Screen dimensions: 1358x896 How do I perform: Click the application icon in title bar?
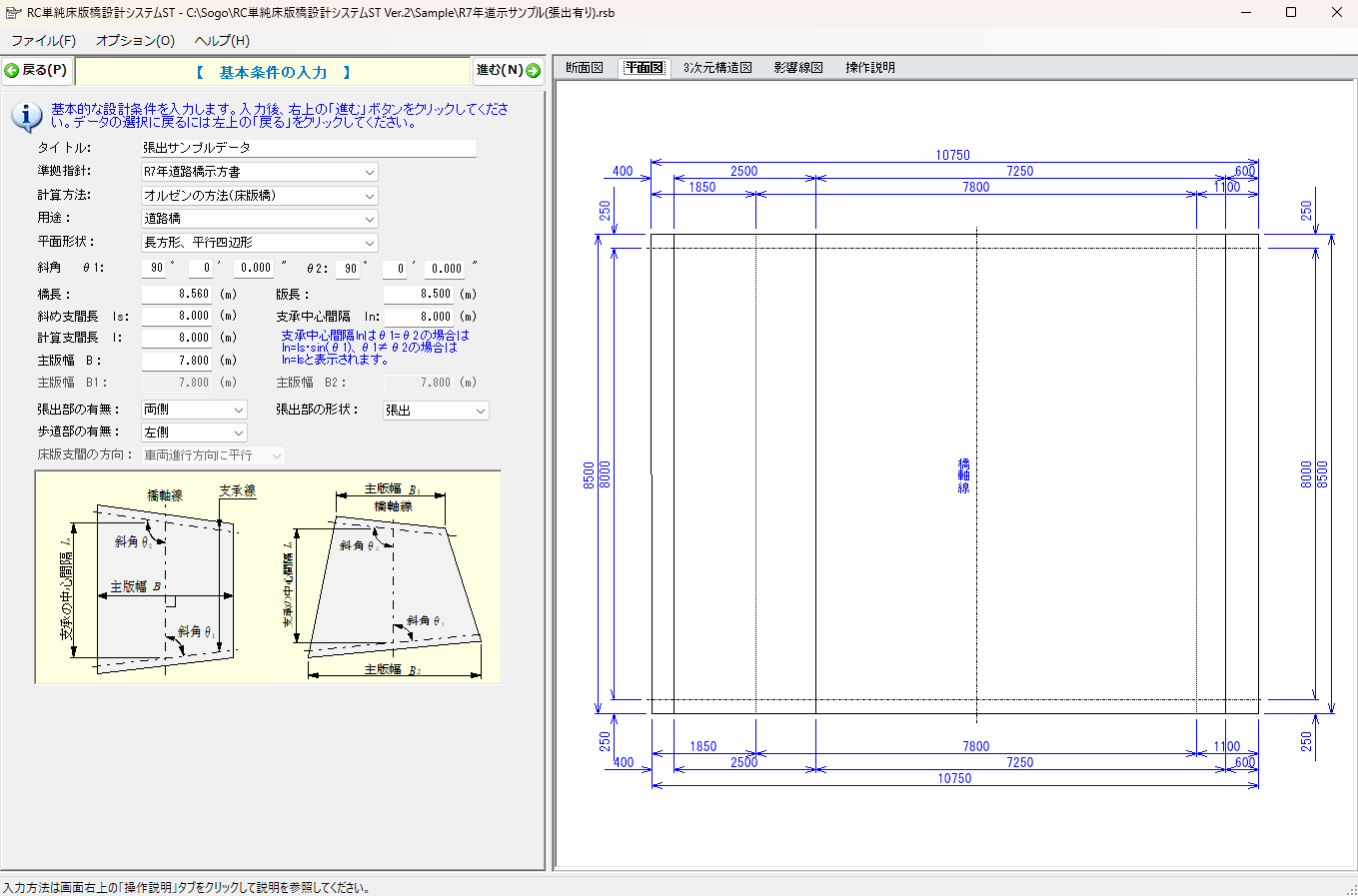pos(13,13)
